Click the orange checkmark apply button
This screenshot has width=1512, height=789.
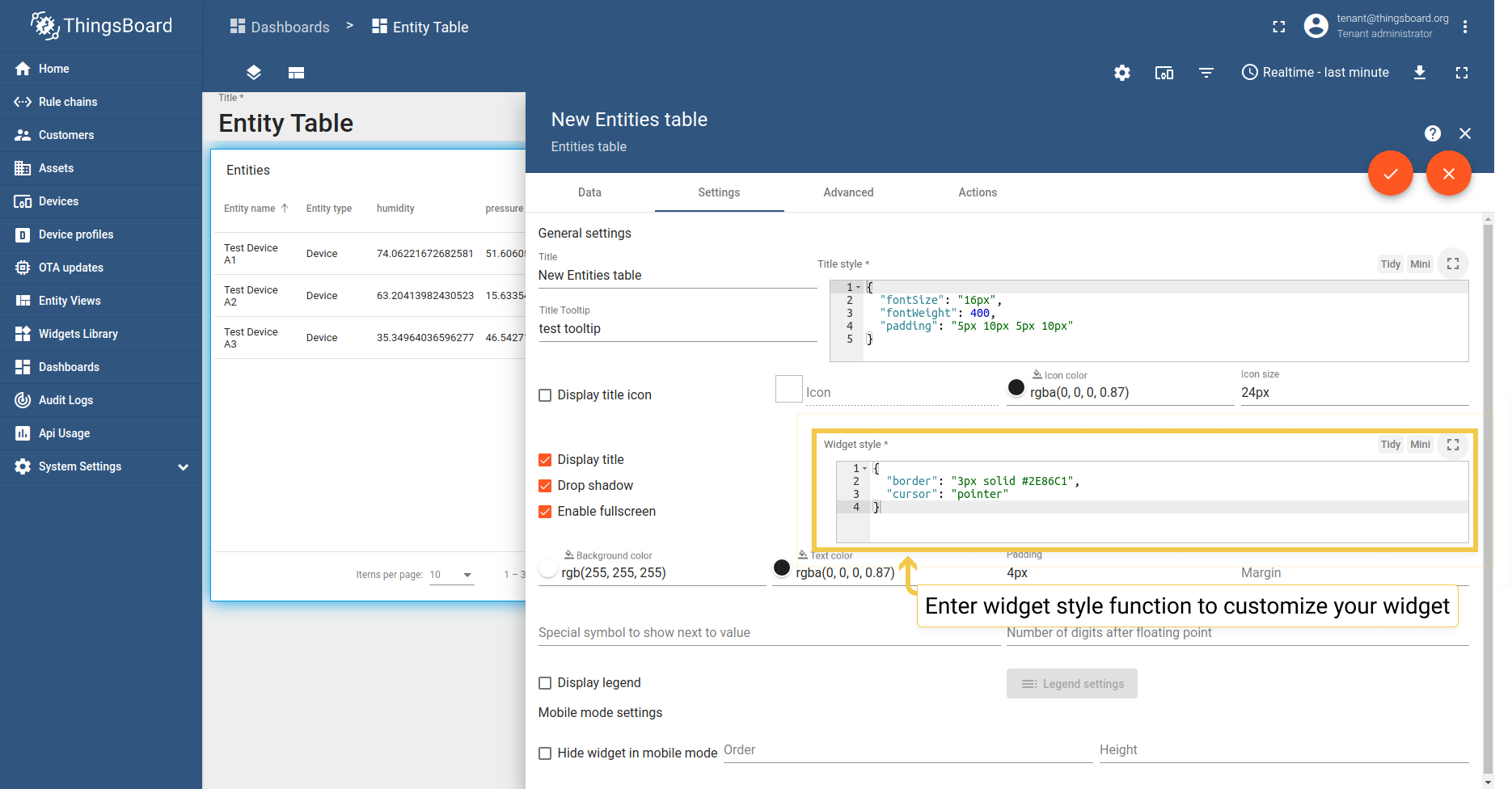click(1390, 174)
